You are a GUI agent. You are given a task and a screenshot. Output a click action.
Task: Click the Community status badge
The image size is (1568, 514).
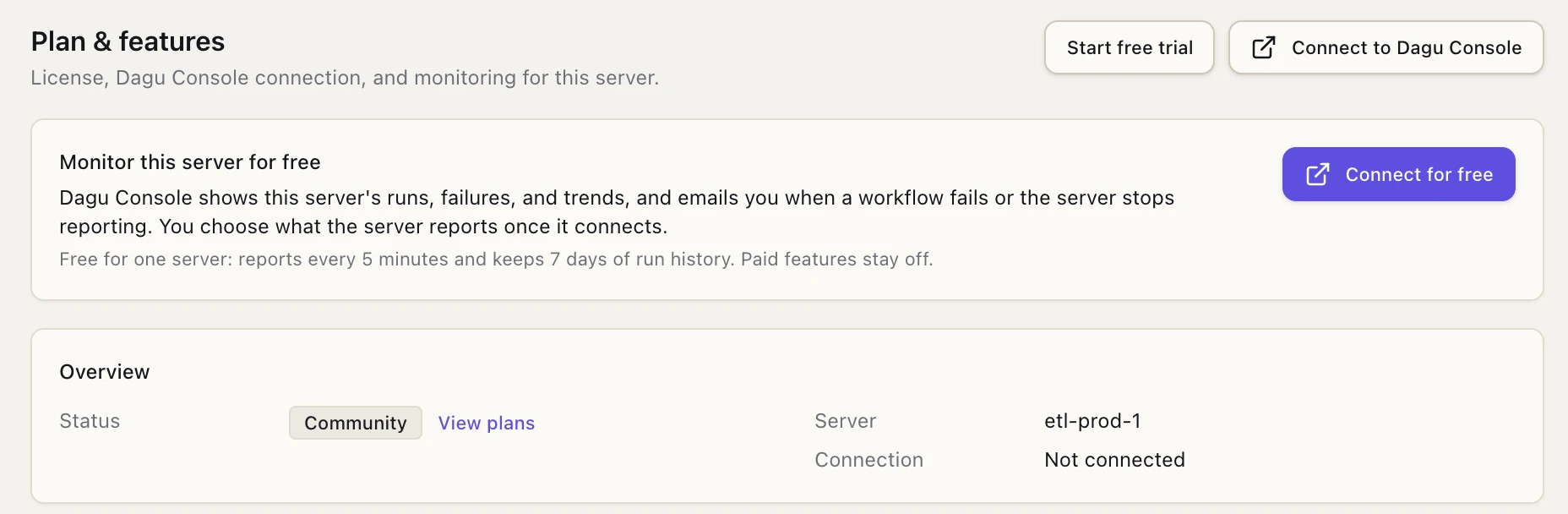(x=356, y=423)
